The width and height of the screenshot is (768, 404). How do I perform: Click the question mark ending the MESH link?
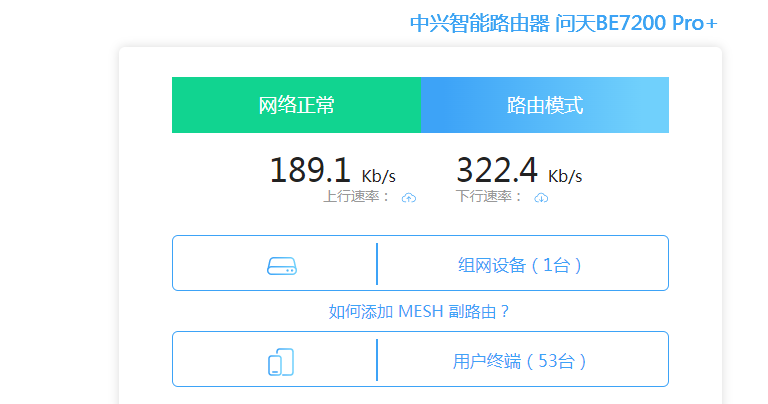[504, 311]
